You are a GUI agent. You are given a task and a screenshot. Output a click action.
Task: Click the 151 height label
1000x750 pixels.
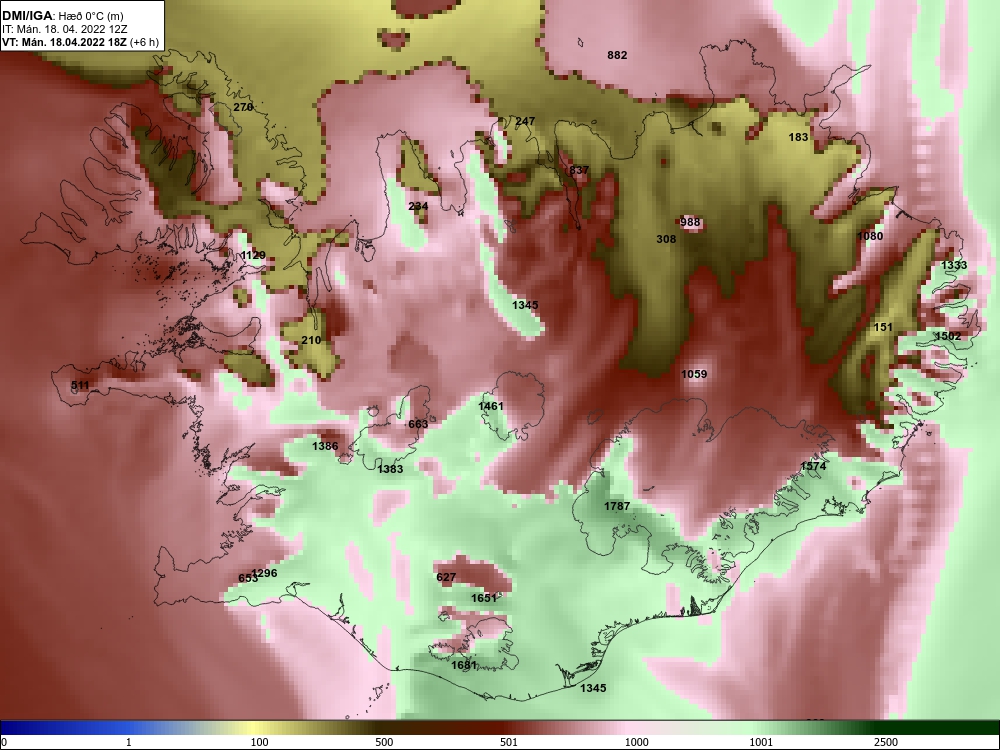coord(883,327)
